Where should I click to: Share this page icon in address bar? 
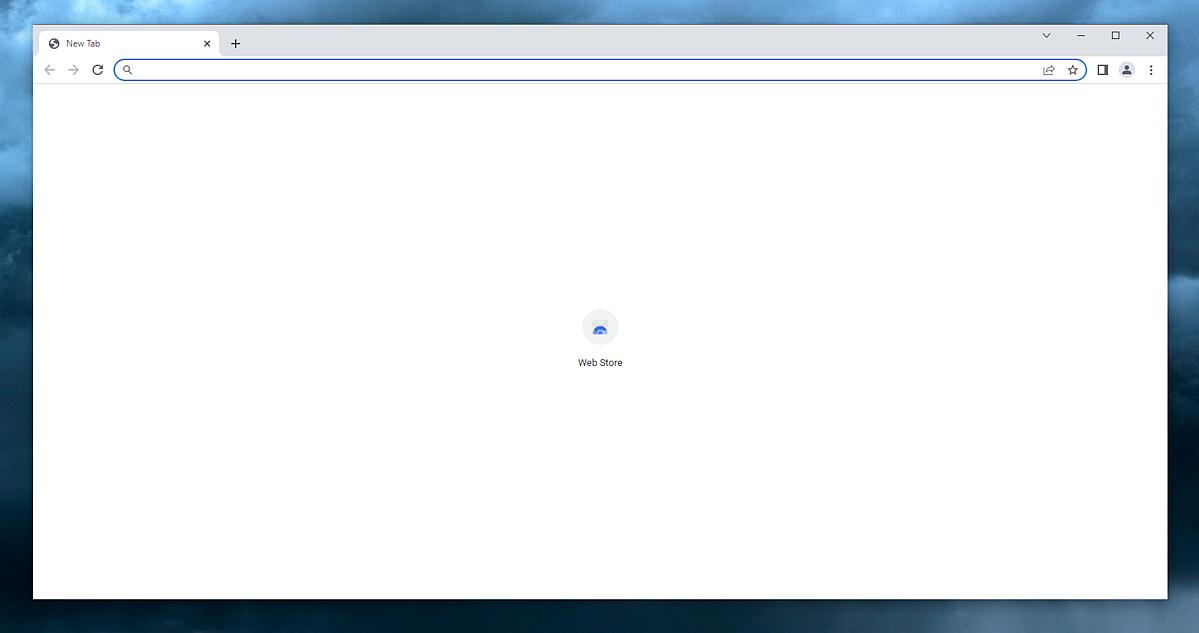(x=1048, y=70)
